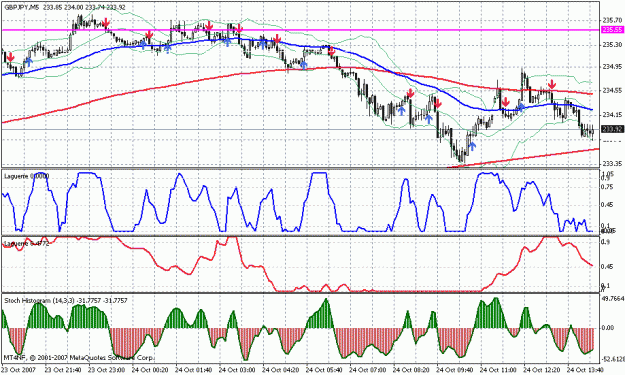Click the magenta horizontal line at 235.55

[x=301, y=30]
